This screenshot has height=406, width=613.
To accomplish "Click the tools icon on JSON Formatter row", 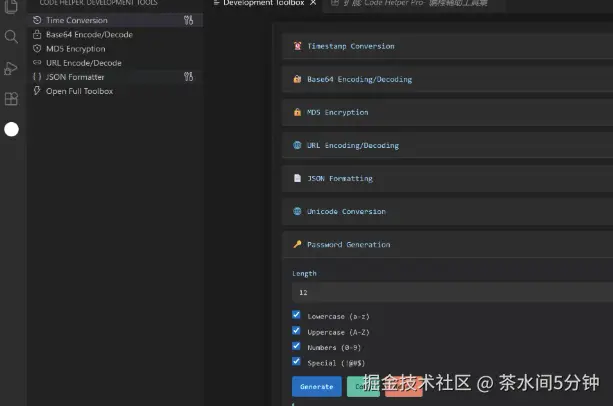I will 188,77.
